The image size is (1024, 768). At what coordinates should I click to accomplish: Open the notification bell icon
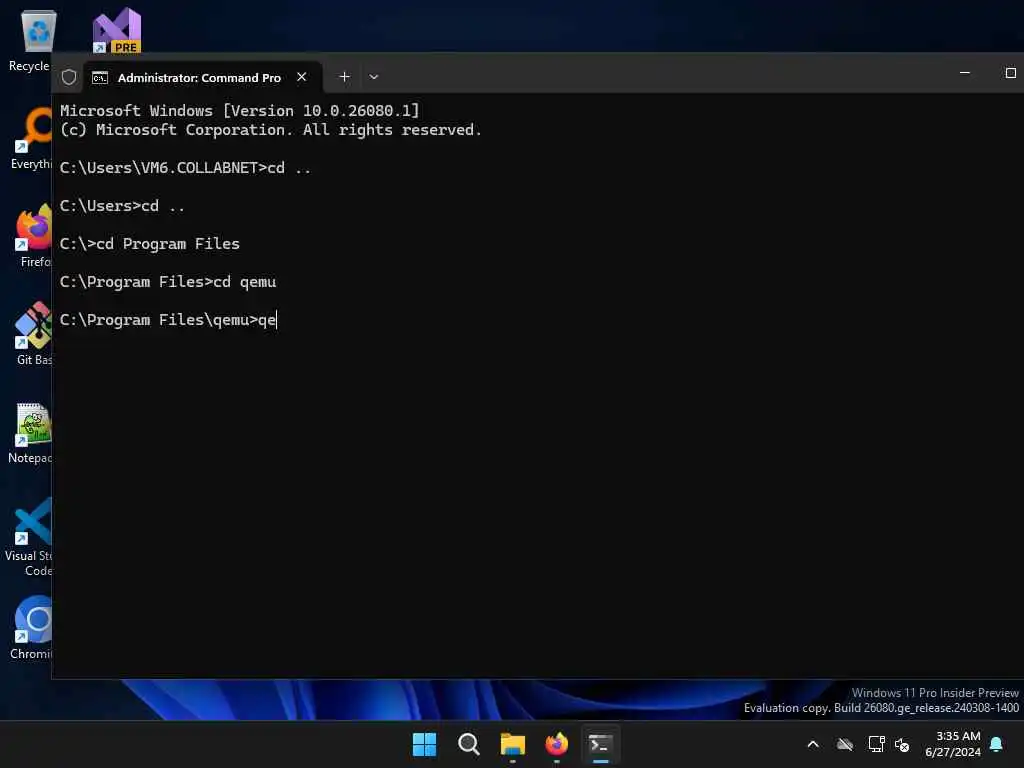tap(996, 744)
